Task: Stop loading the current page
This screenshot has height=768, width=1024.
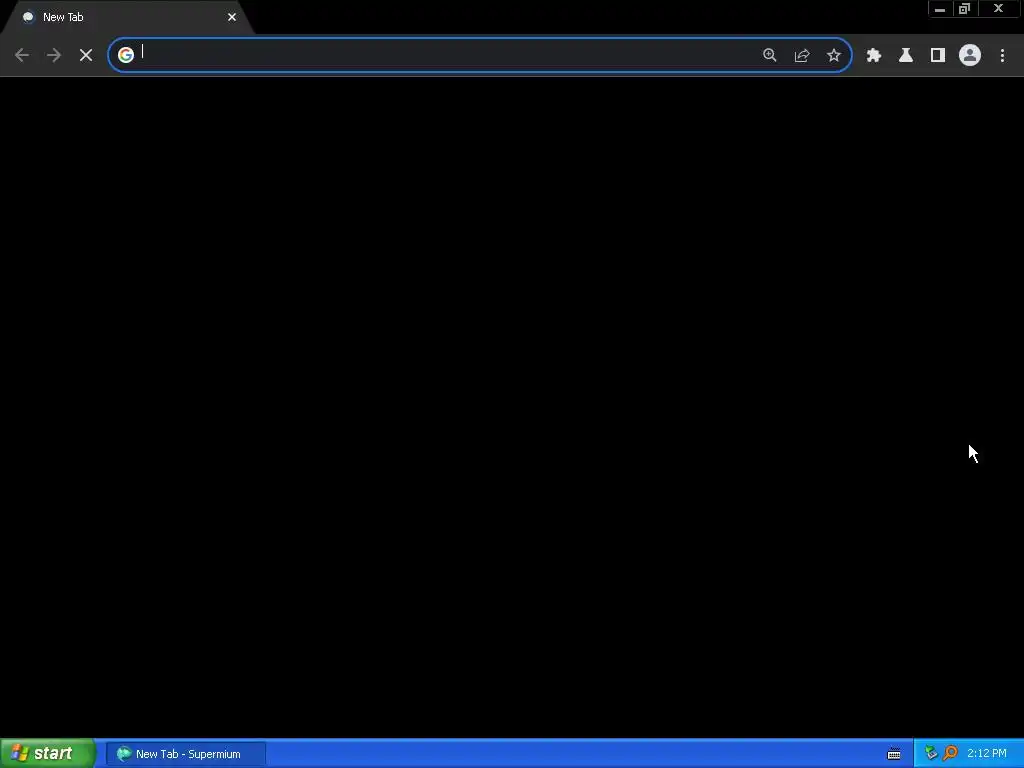Action: [x=86, y=56]
